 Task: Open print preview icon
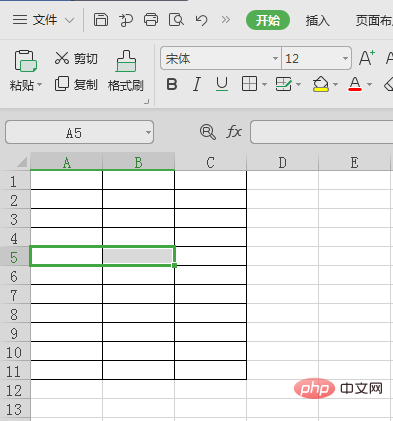176,20
